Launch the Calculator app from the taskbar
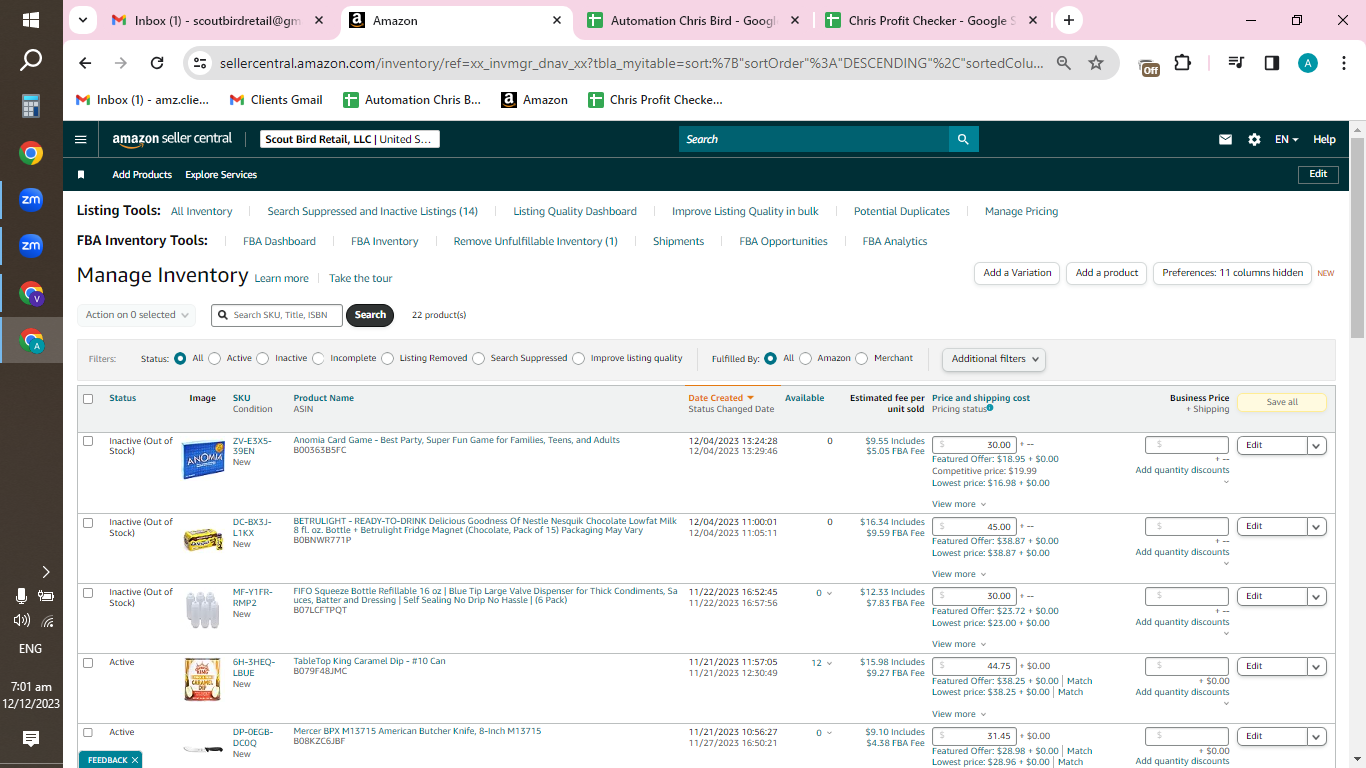 [x=31, y=106]
